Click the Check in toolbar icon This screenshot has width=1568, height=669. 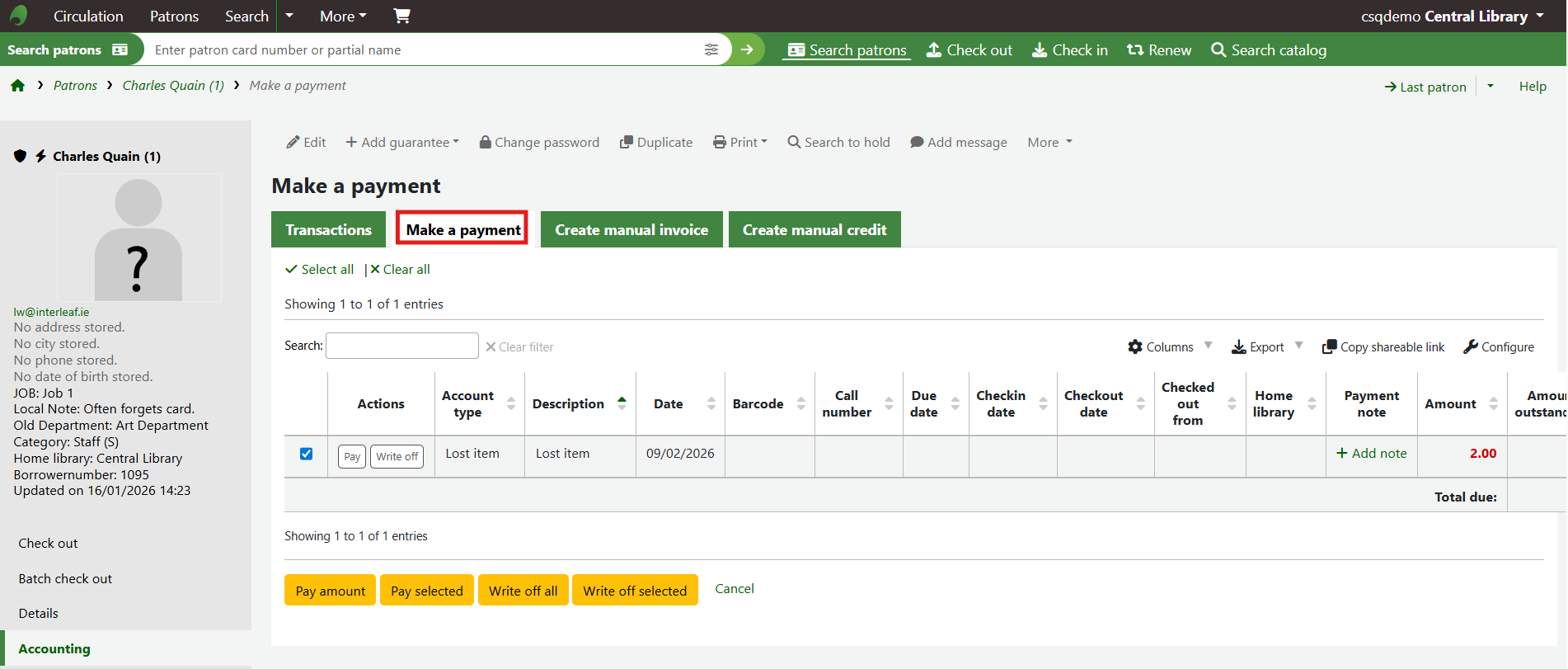coord(1069,50)
